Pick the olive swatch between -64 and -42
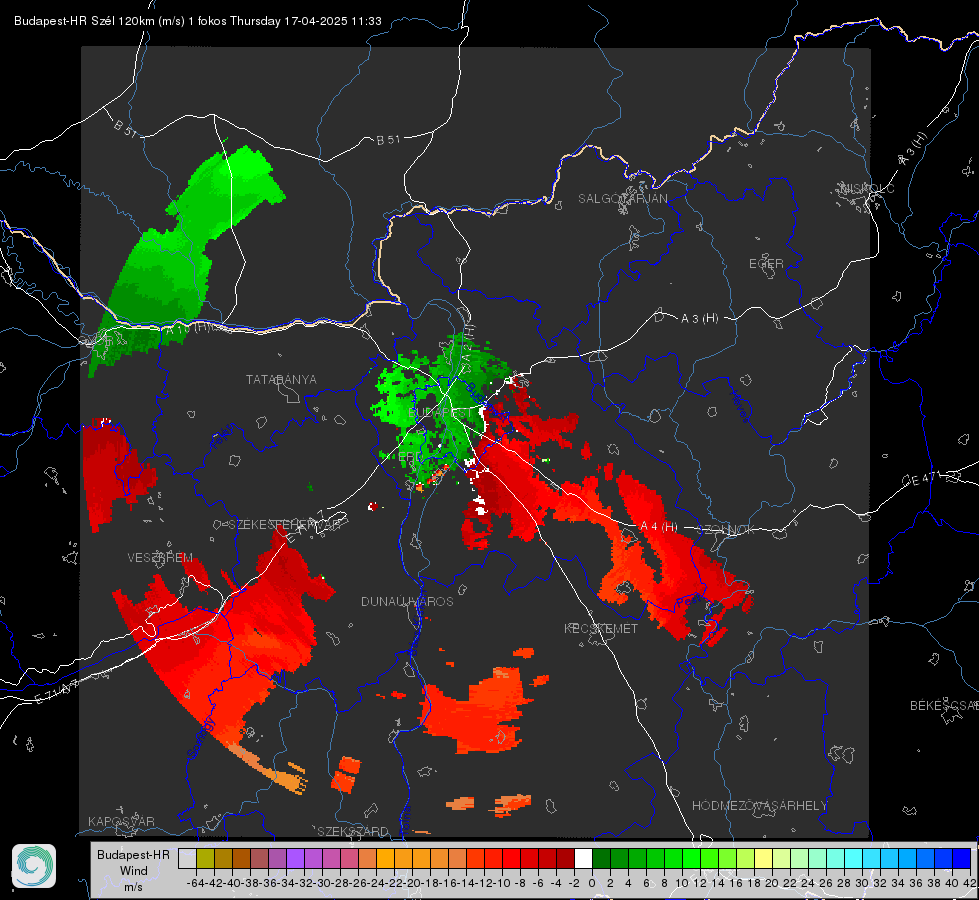The width and height of the screenshot is (979, 900). [205, 859]
